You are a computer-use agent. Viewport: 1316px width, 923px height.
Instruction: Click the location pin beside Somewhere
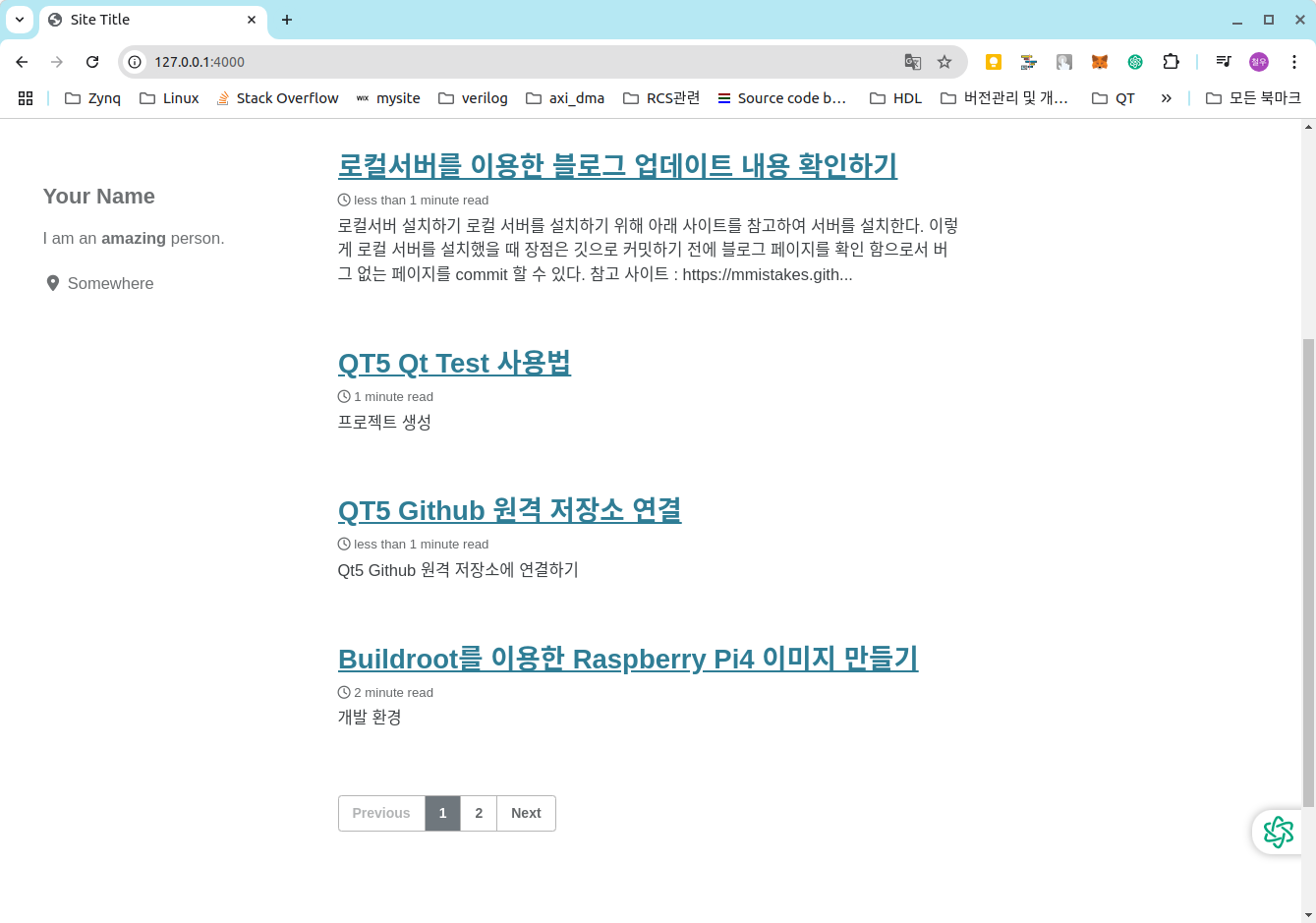tap(53, 283)
